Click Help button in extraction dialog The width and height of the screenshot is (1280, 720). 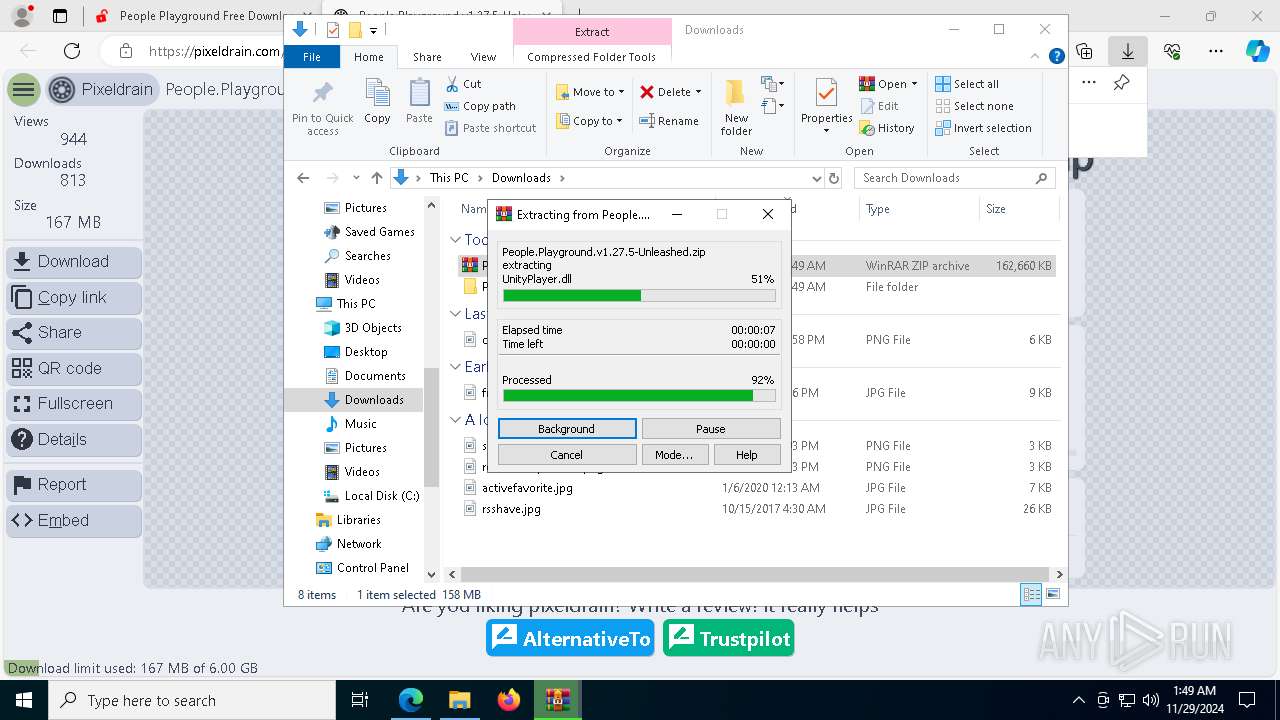pos(747,455)
